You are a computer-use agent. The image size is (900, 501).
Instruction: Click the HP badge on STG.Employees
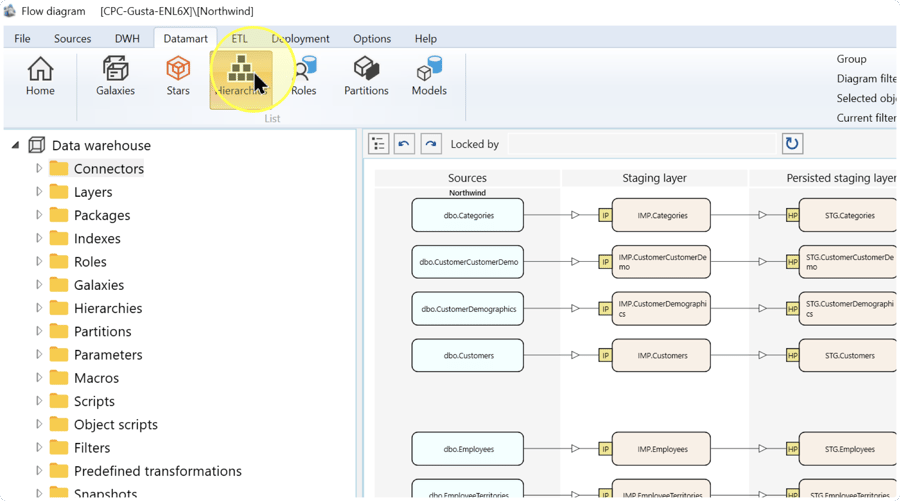coord(792,449)
